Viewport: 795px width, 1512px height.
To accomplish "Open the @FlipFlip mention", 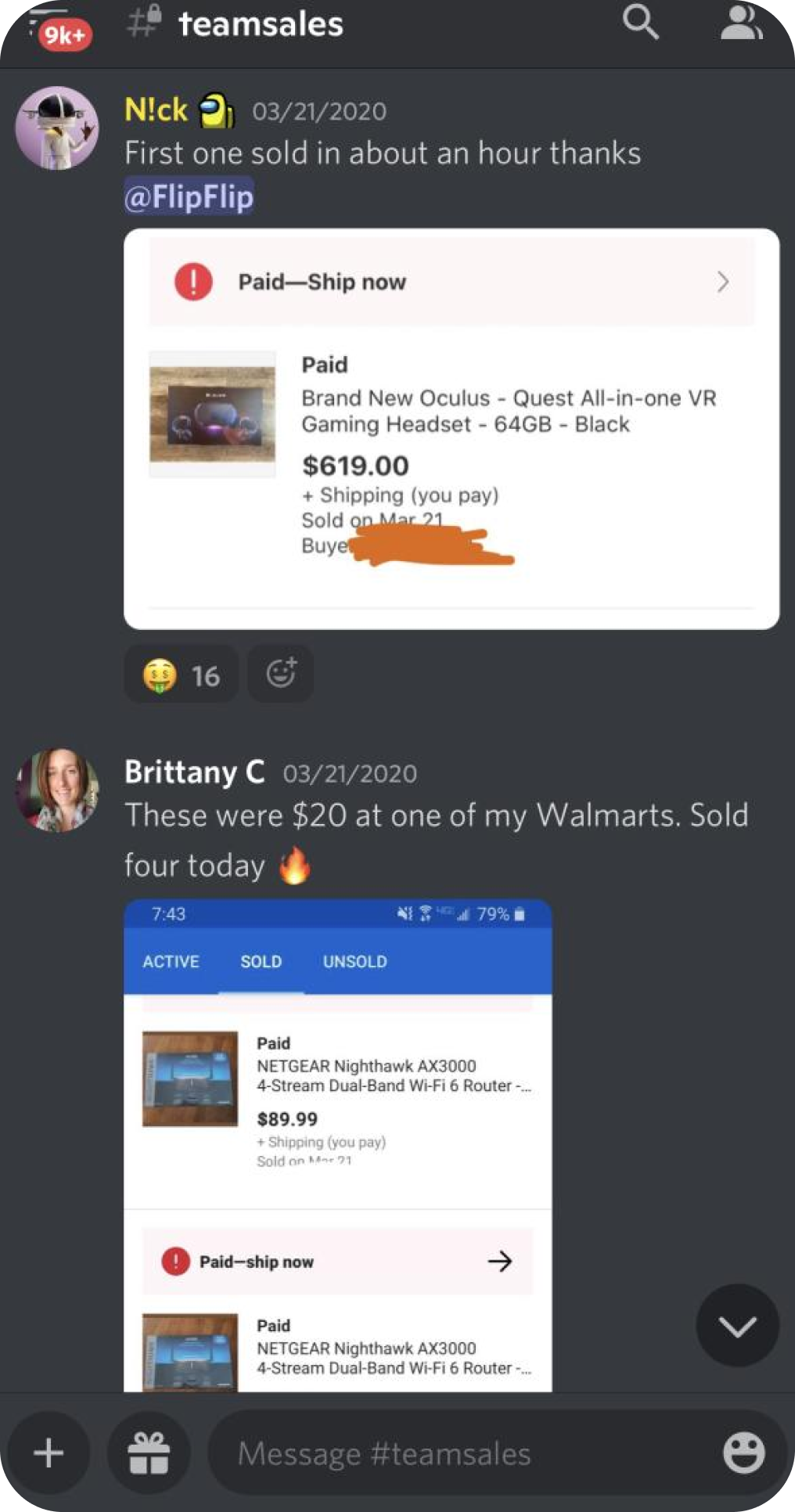I will 189,196.
